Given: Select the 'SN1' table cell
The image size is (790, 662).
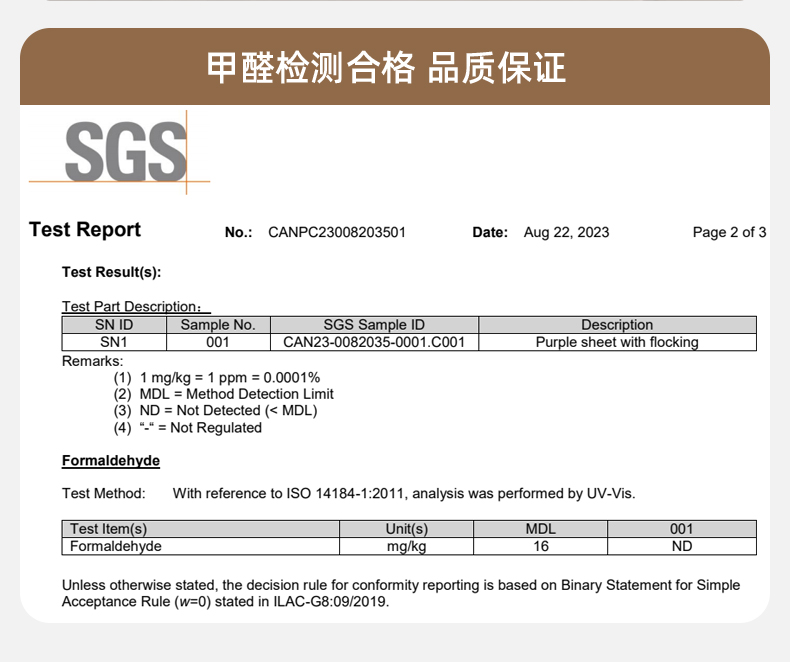Looking at the screenshot, I should pyautogui.click(x=114, y=342).
